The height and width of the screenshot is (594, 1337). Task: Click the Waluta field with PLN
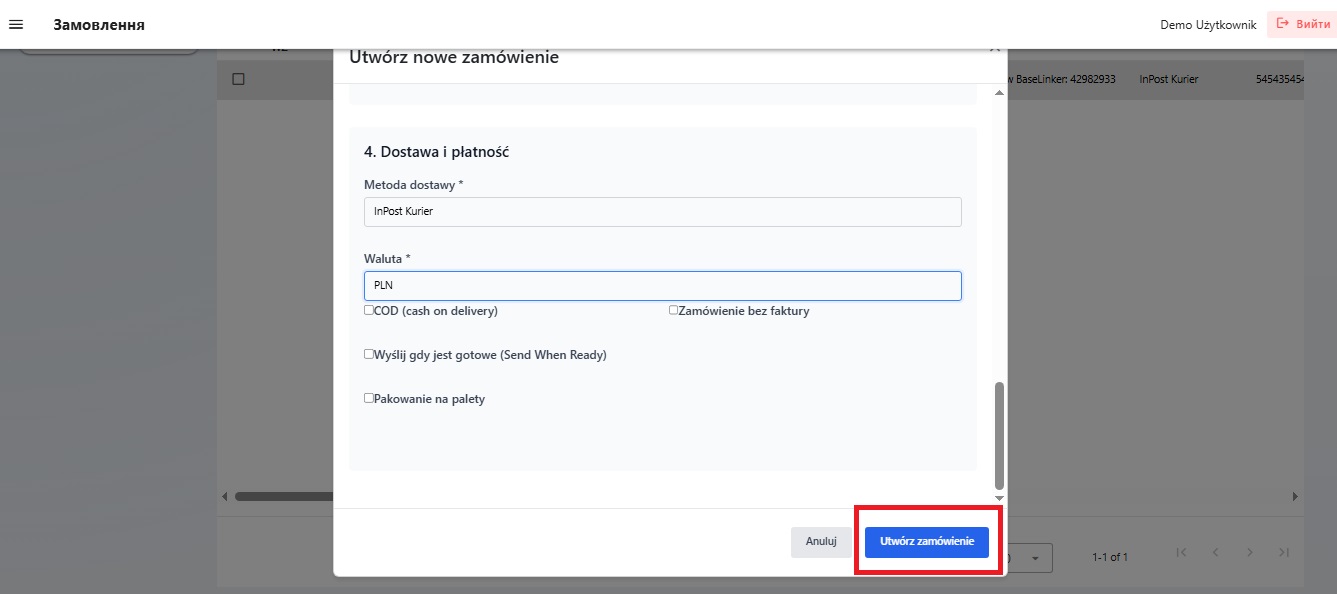662,286
